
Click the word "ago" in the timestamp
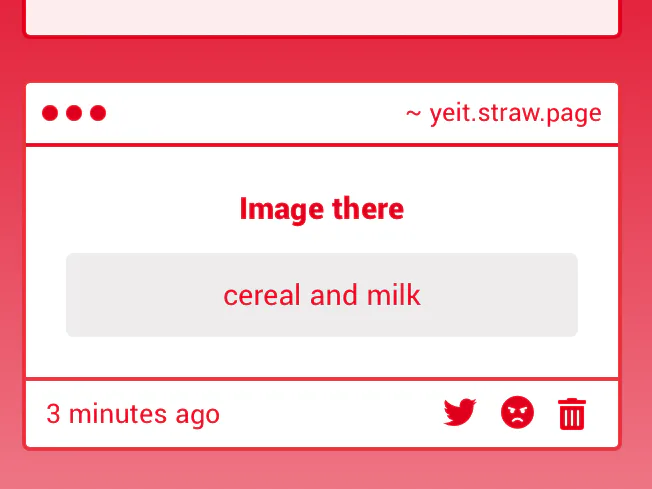198,416
